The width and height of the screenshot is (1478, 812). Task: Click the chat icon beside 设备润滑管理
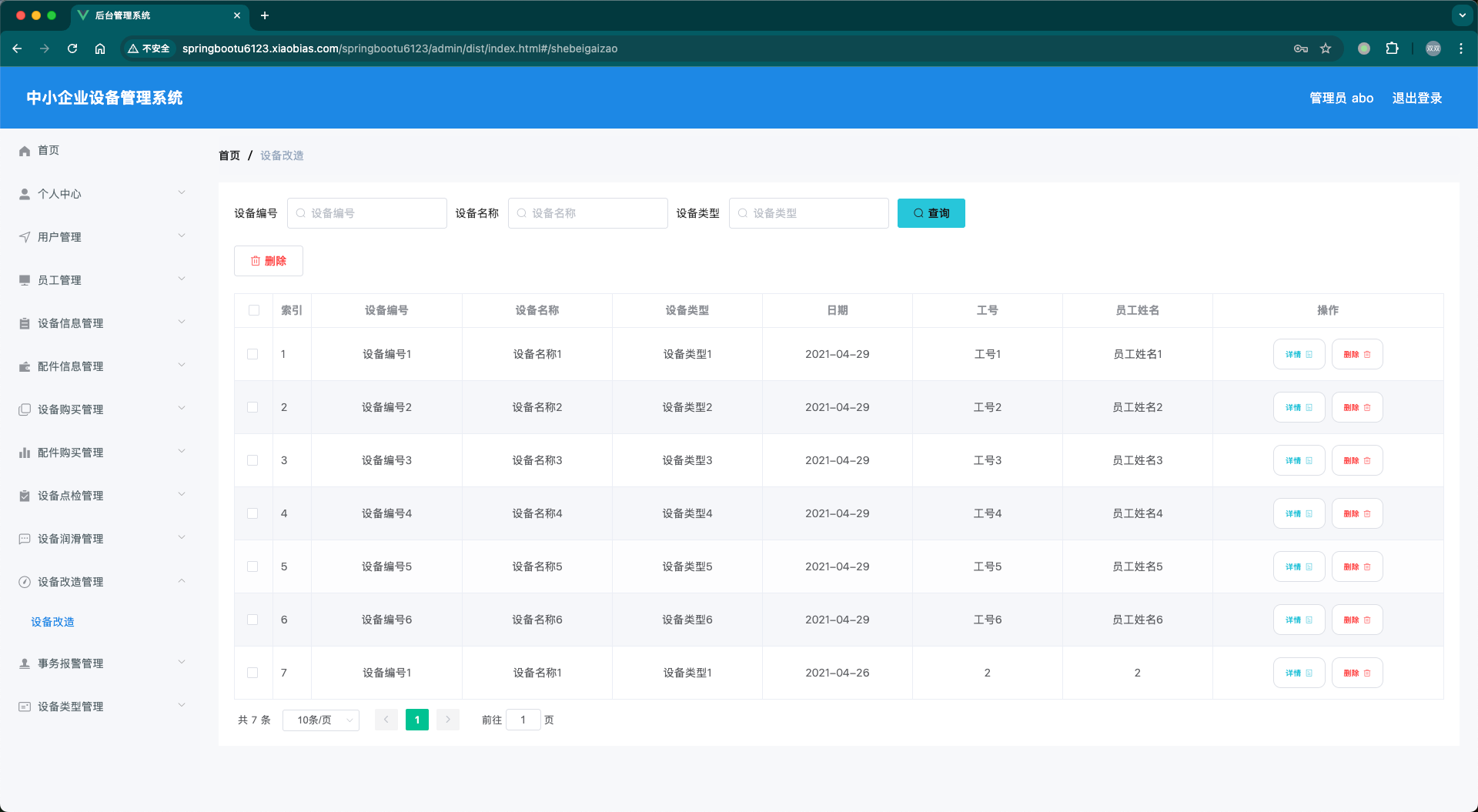tap(25, 539)
